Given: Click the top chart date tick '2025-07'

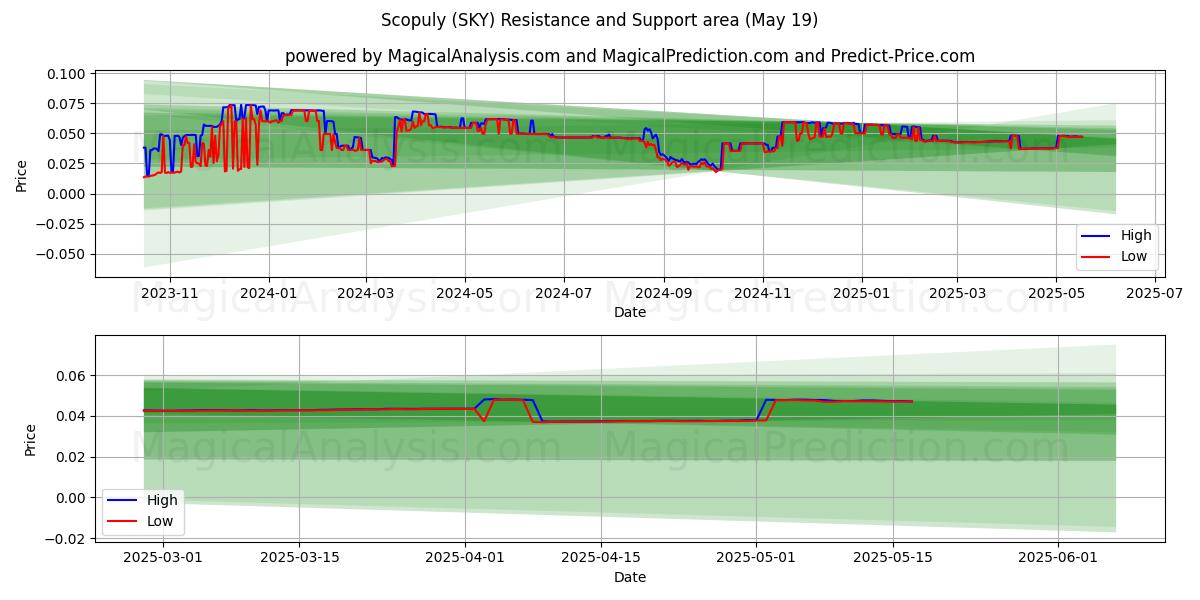Looking at the screenshot, I should pos(1155,293).
